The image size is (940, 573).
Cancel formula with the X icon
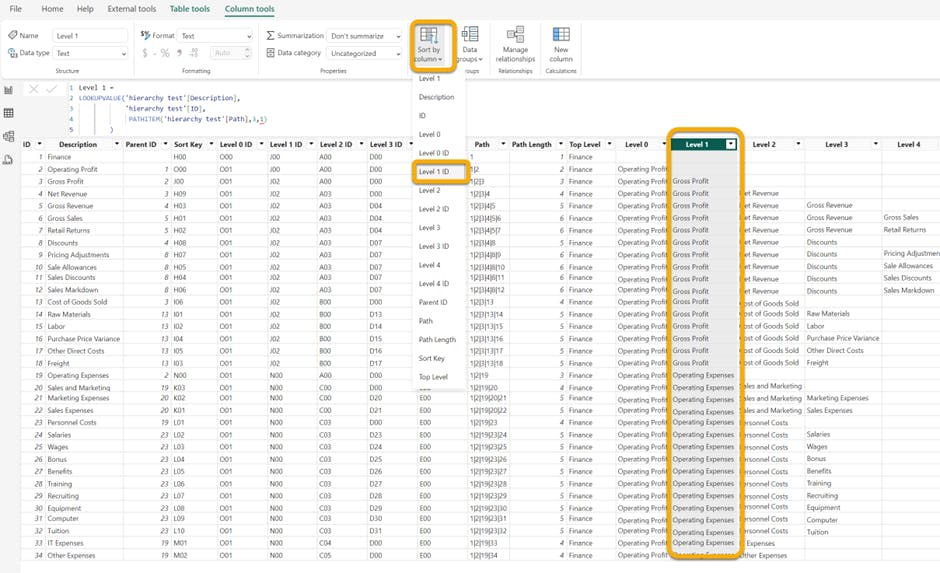[34, 89]
